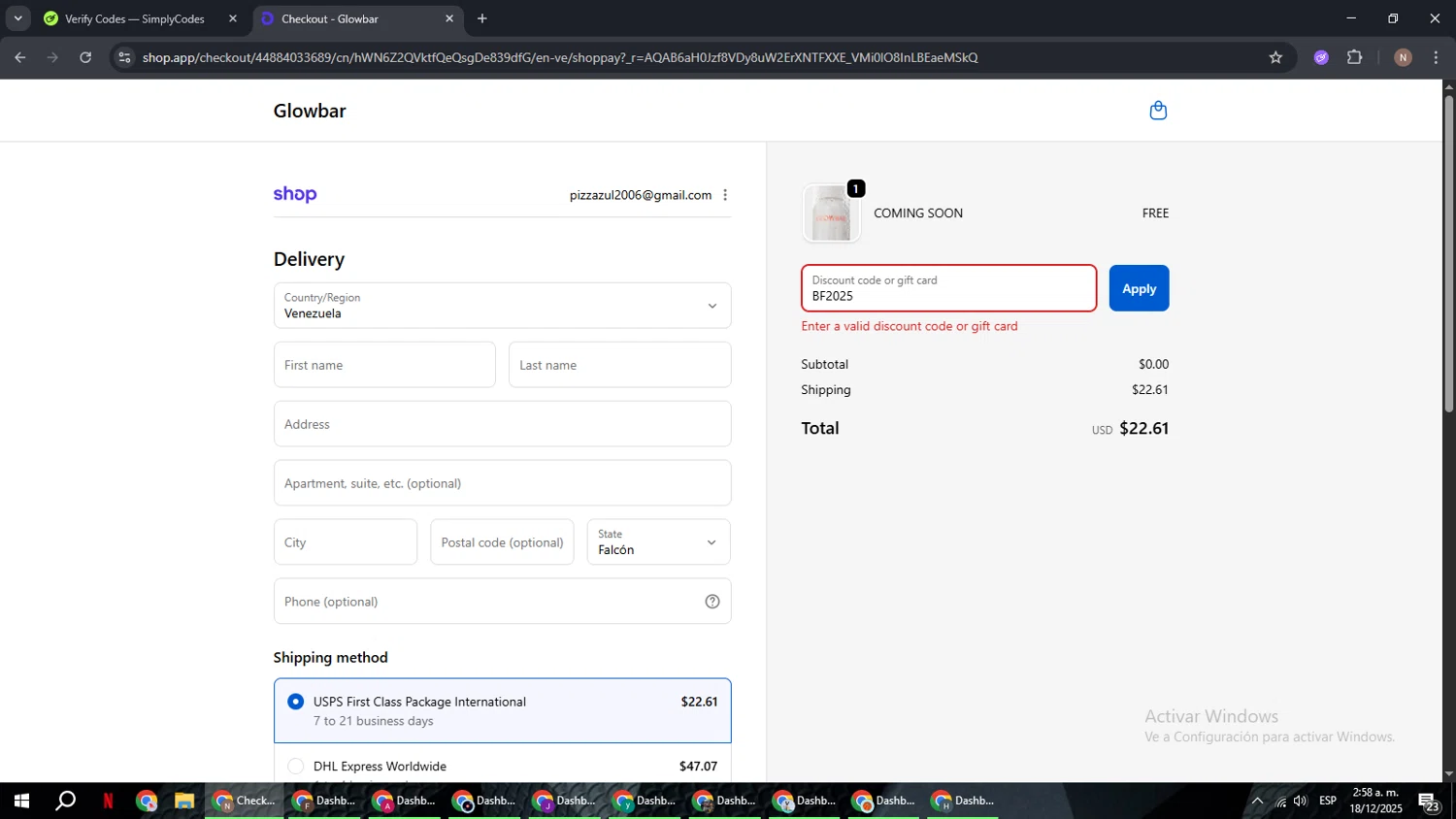Reload the page with the refresh icon
The image size is (1456, 819).
pyautogui.click(x=85, y=57)
